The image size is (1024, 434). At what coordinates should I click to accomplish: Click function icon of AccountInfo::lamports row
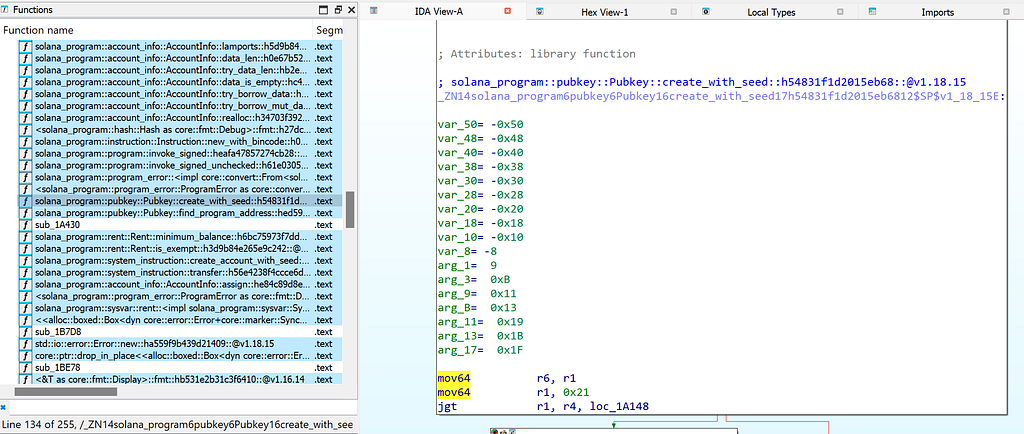25,46
